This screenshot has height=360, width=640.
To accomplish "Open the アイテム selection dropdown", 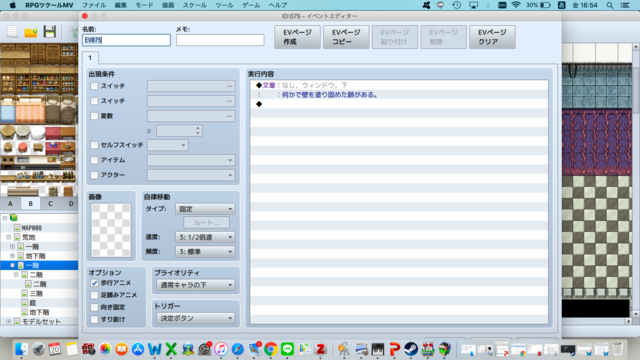I will point(191,160).
